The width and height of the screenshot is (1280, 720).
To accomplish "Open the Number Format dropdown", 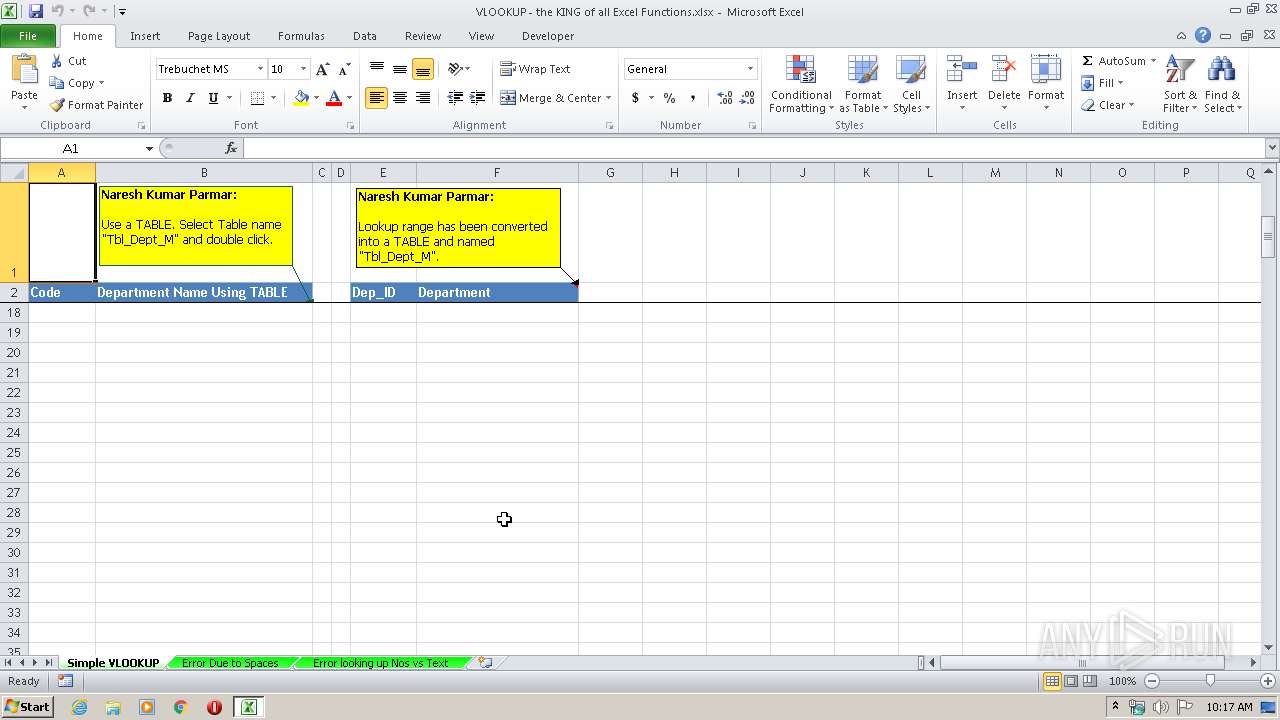I will coord(750,69).
